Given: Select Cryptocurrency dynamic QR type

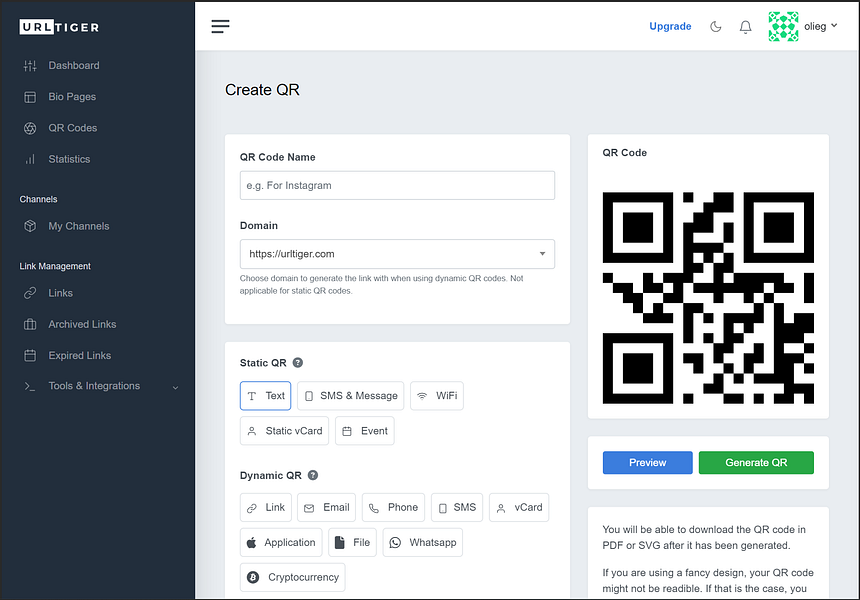Looking at the screenshot, I should pyautogui.click(x=292, y=577).
